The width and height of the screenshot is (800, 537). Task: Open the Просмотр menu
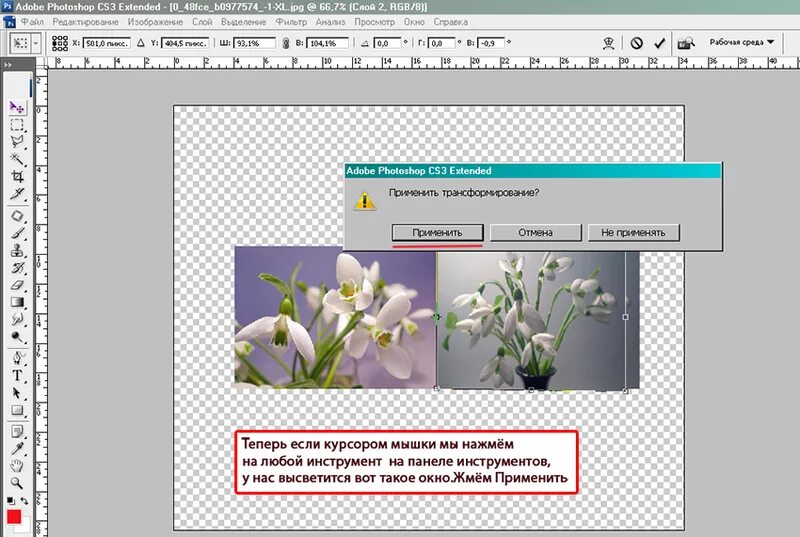[x=374, y=22]
